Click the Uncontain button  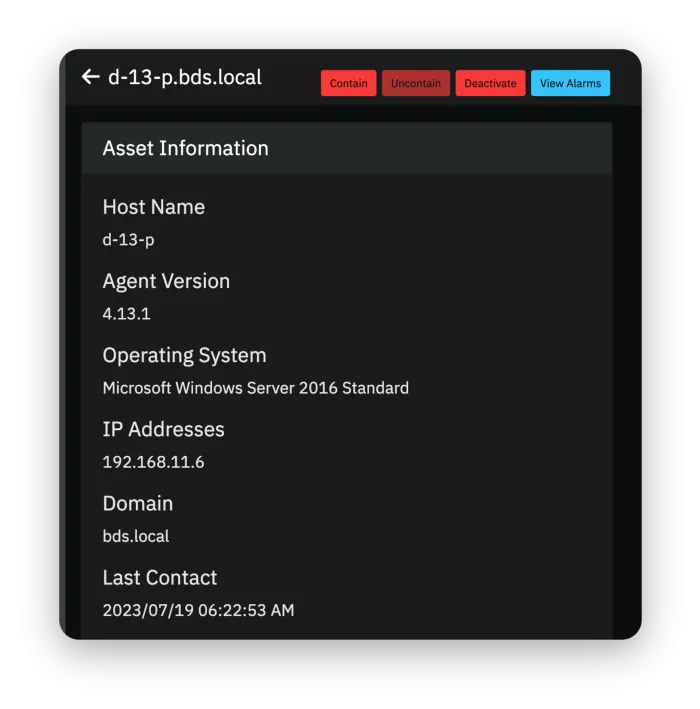[x=415, y=83]
